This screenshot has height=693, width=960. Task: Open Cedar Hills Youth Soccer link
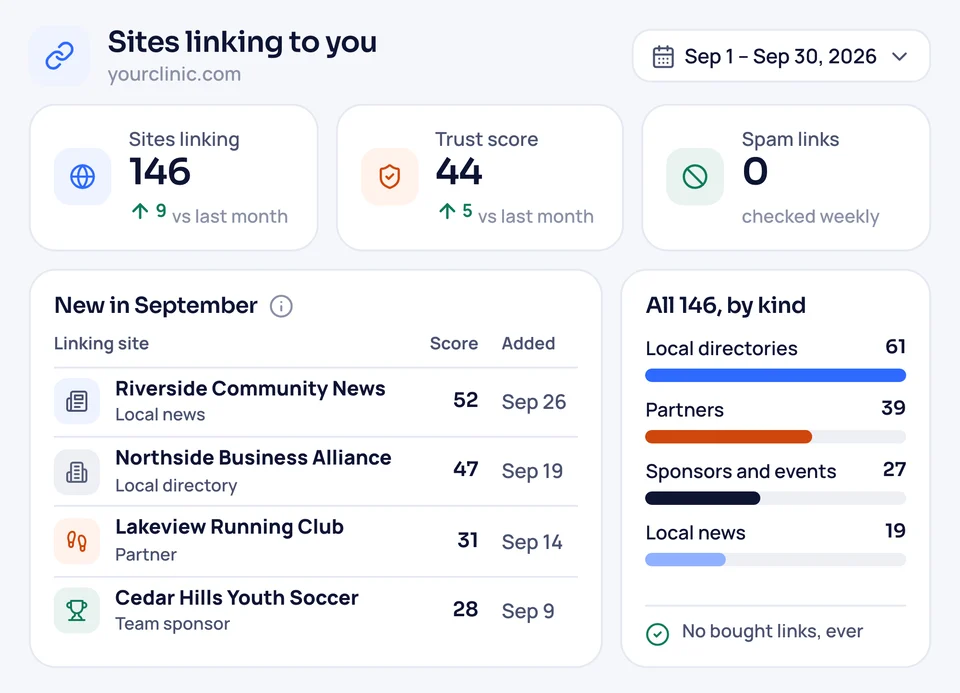pos(236,597)
